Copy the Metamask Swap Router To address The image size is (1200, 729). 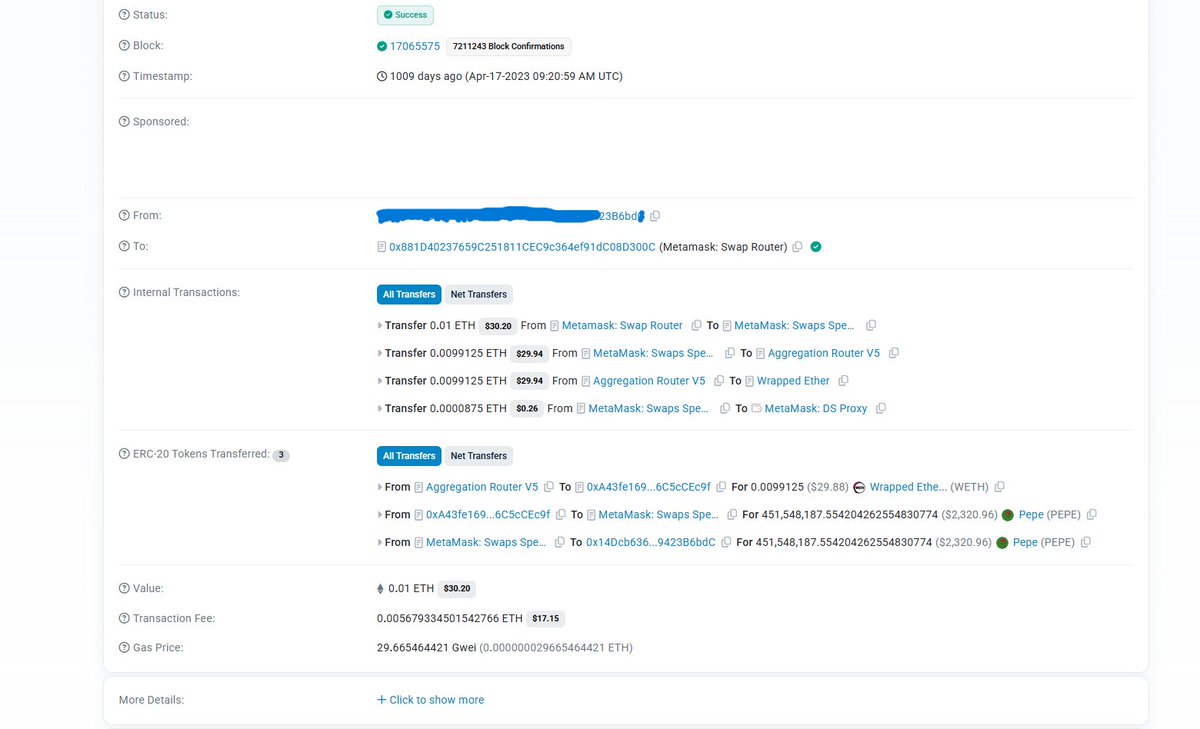(797, 247)
